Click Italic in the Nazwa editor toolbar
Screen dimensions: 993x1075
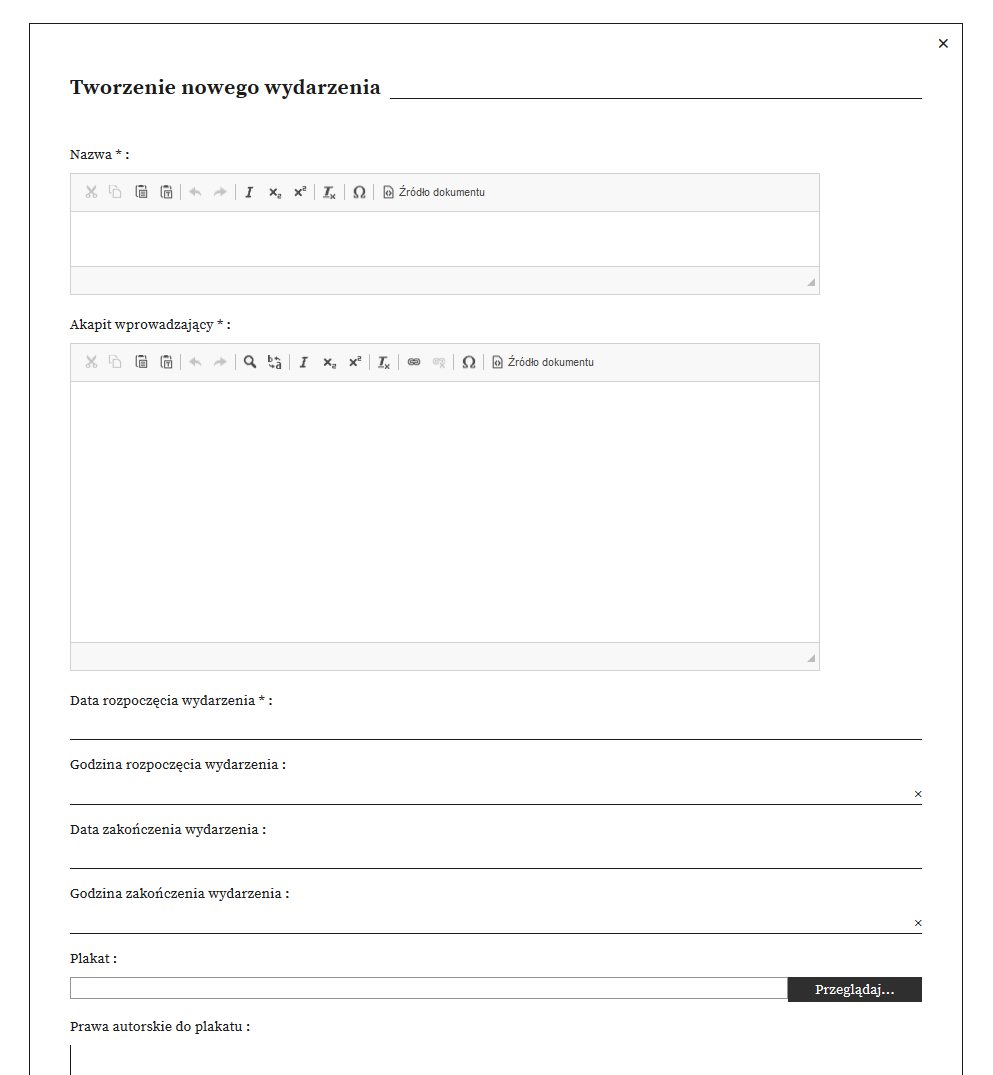coord(249,192)
